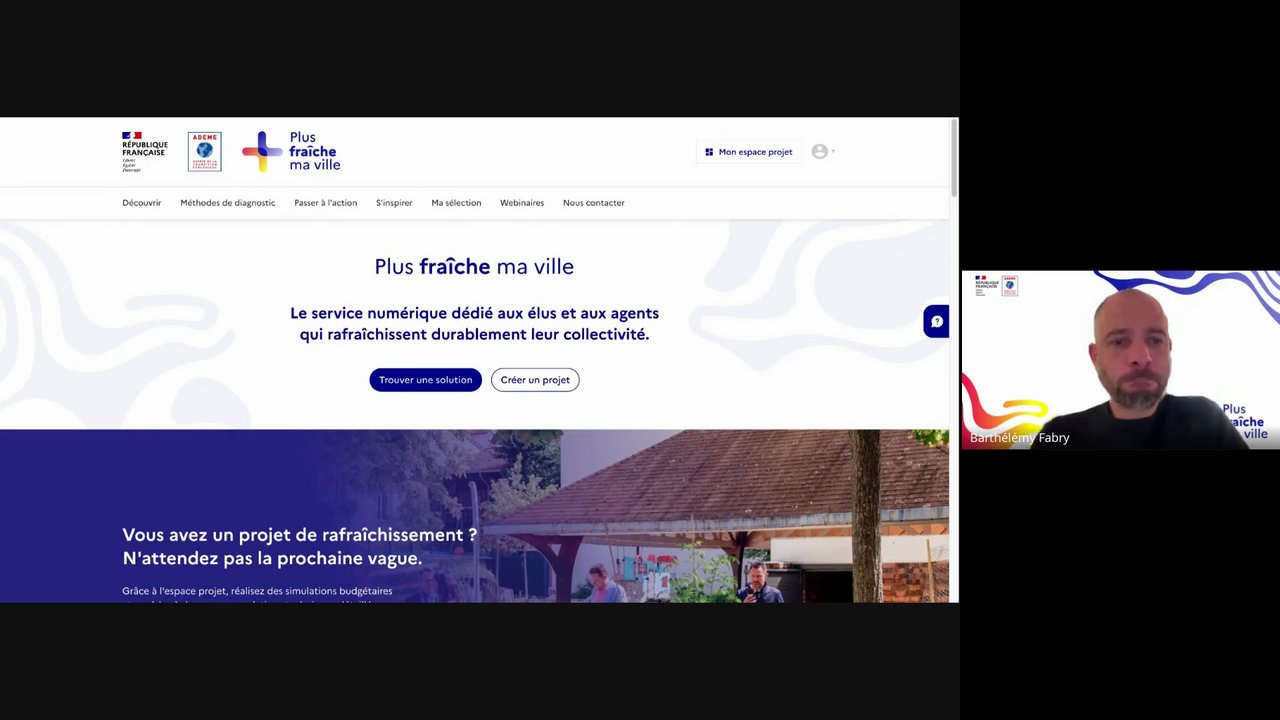Open the user account avatar menu
The height and width of the screenshot is (720, 1280).
[823, 151]
